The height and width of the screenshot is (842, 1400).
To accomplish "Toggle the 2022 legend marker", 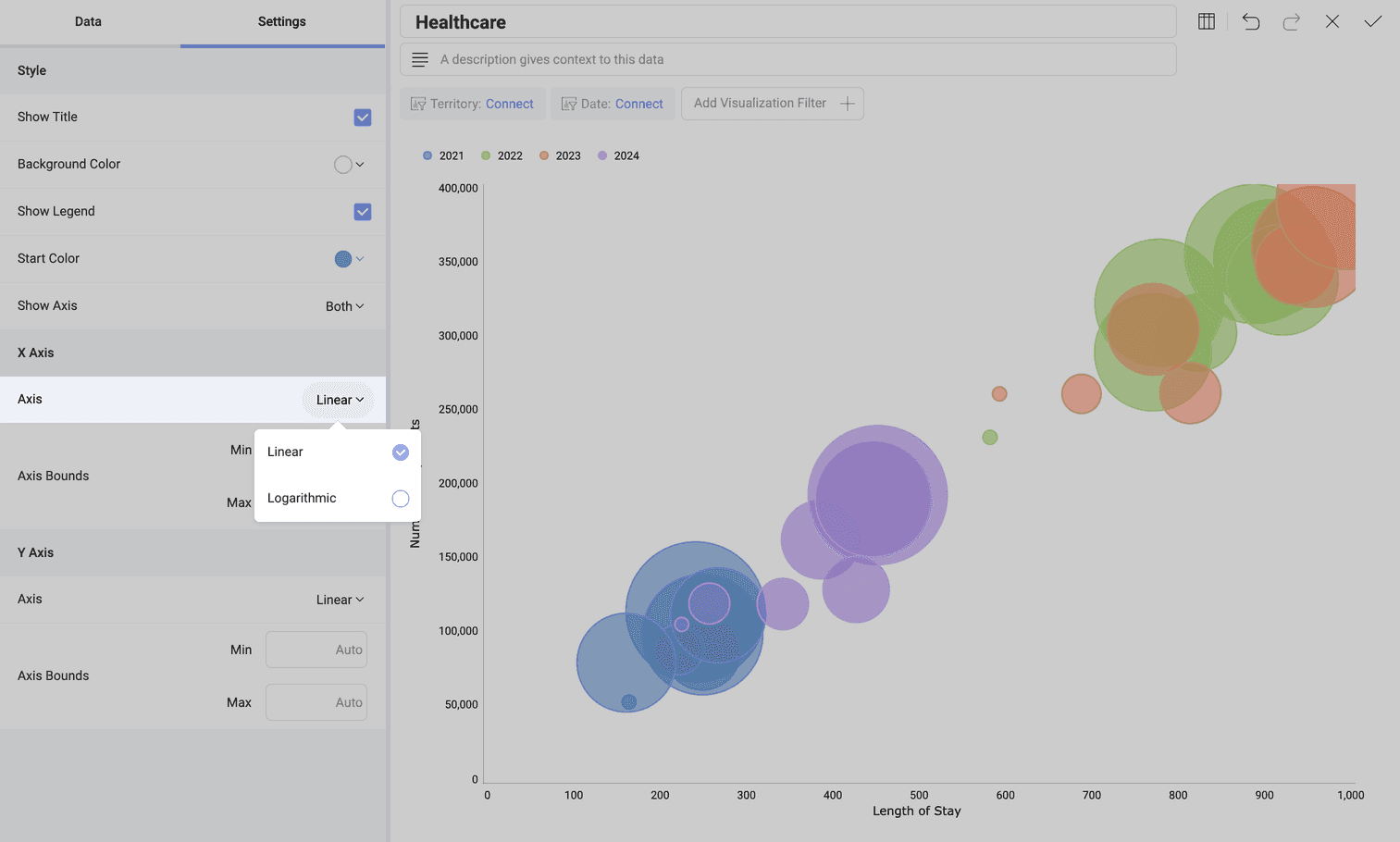I will 486,155.
